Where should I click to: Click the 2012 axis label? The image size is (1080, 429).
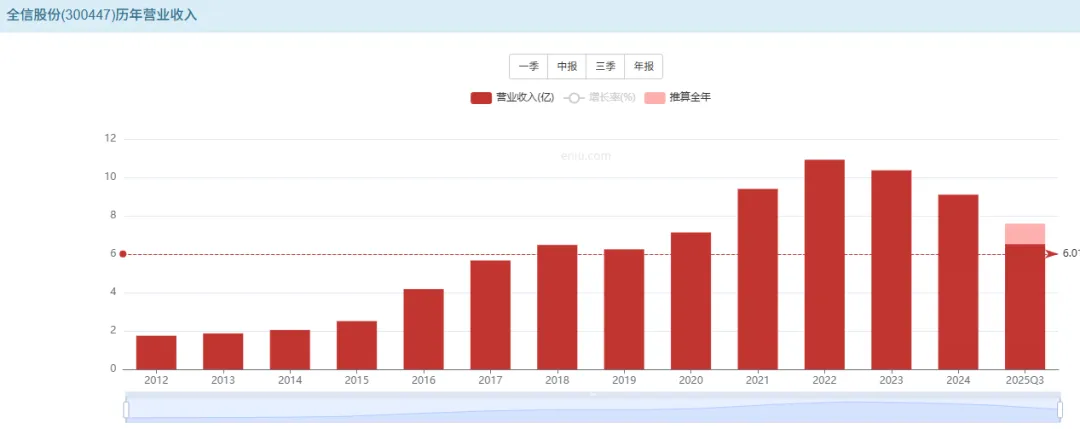pyautogui.click(x=156, y=379)
